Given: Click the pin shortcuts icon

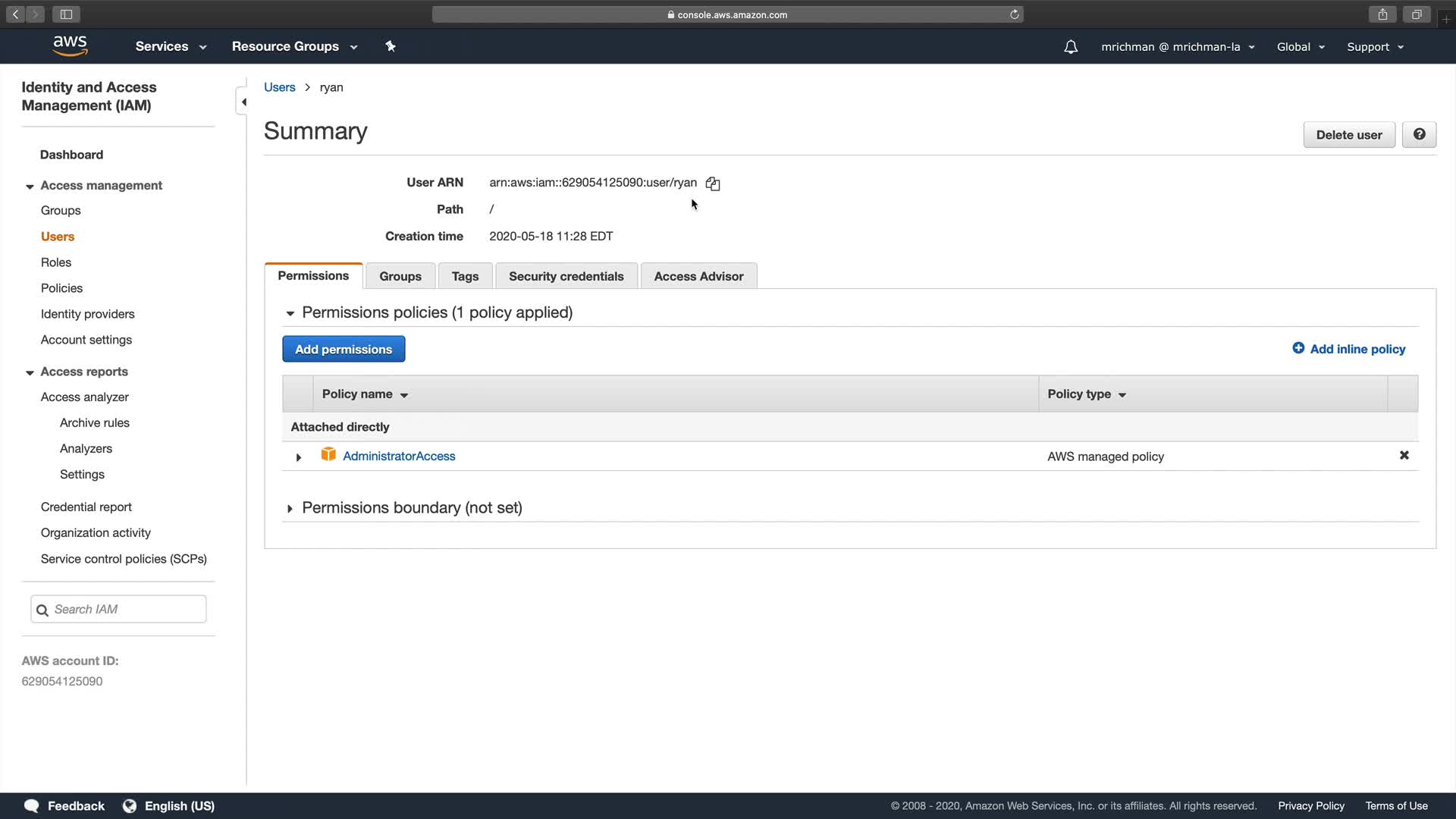Looking at the screenshot, I should pyautogui.click(x=391, y=46).
